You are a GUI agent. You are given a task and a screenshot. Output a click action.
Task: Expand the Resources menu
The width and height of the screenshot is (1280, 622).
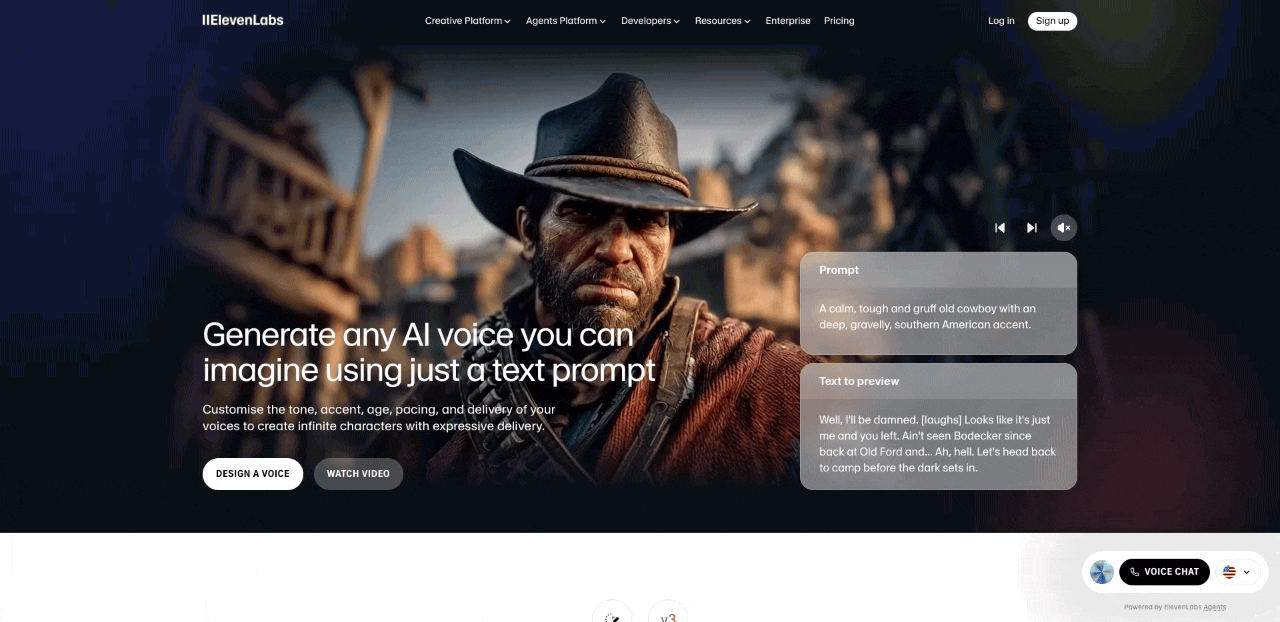pos(722,21)
